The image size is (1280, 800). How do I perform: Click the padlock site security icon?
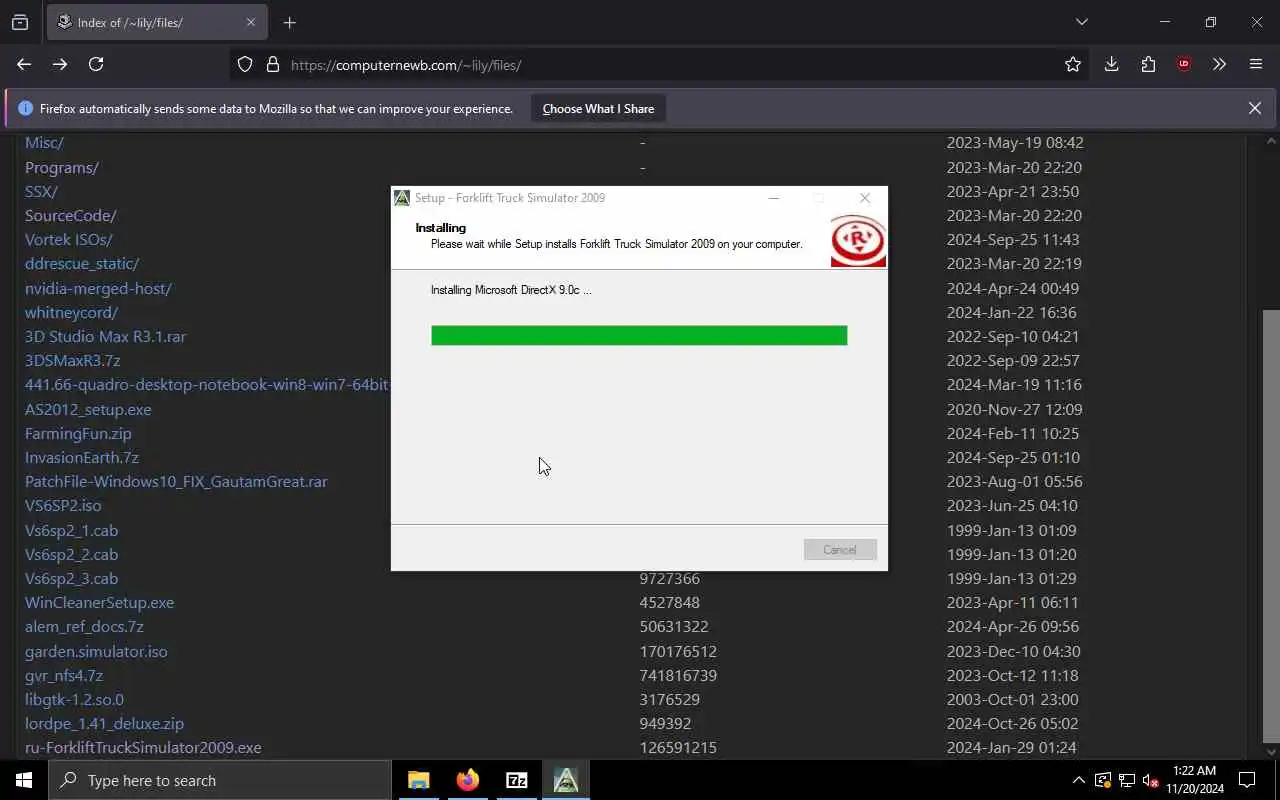(272, 65)
